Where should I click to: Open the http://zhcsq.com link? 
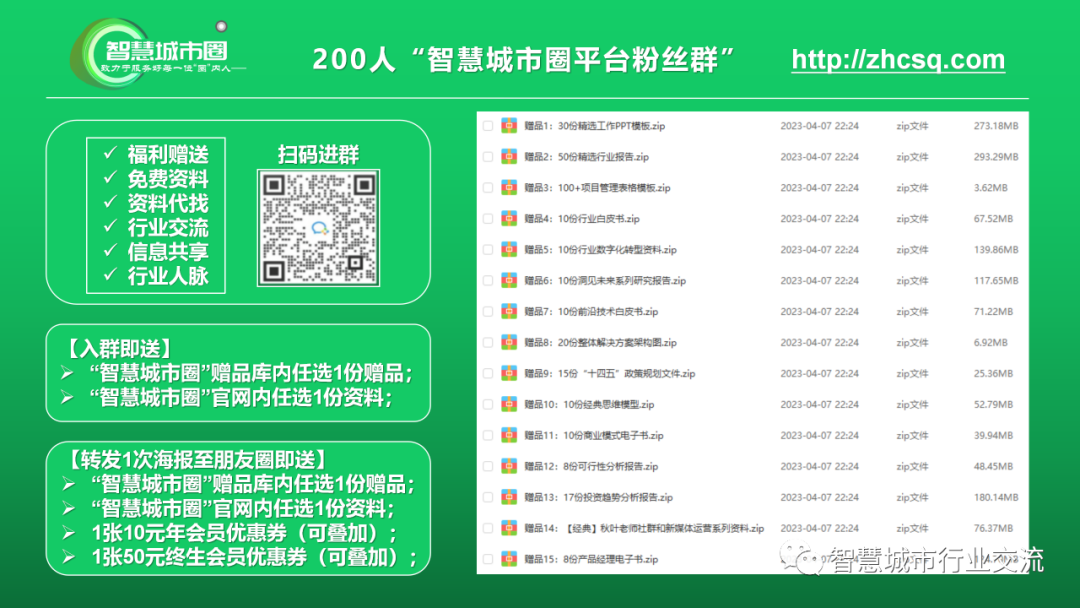[x=898, y=59]
